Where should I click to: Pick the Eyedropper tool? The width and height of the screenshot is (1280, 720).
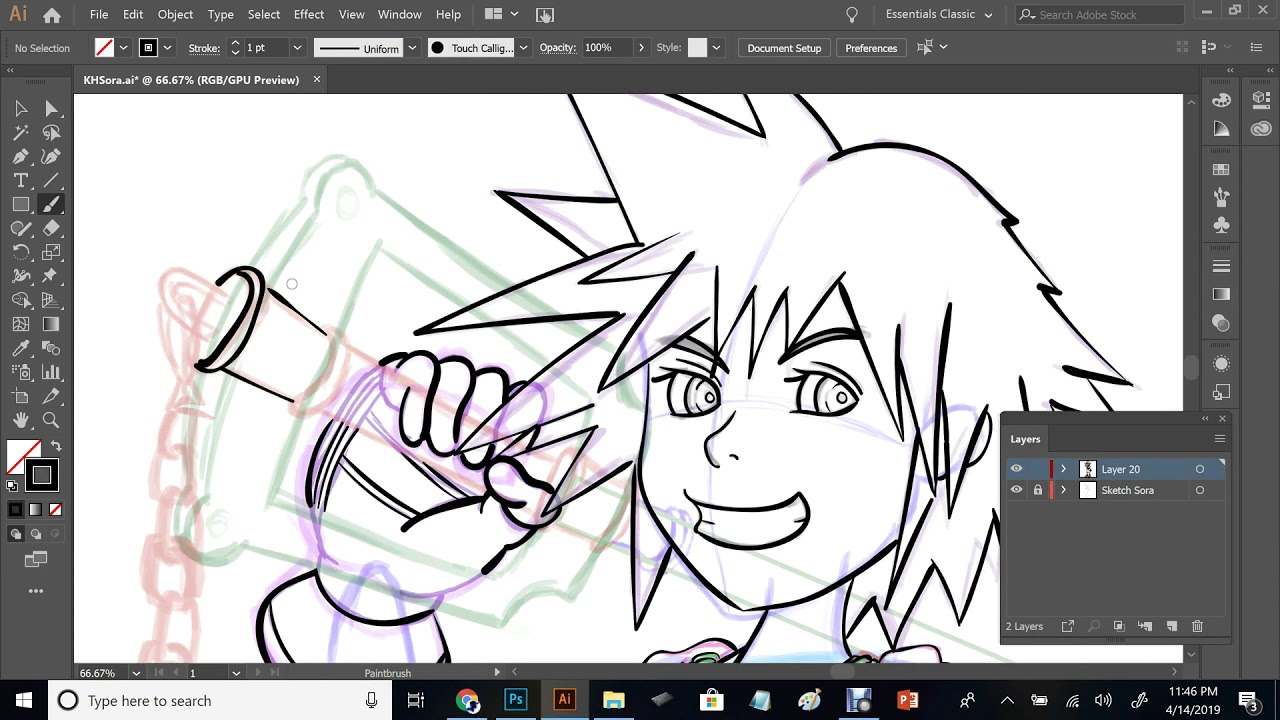21,348
